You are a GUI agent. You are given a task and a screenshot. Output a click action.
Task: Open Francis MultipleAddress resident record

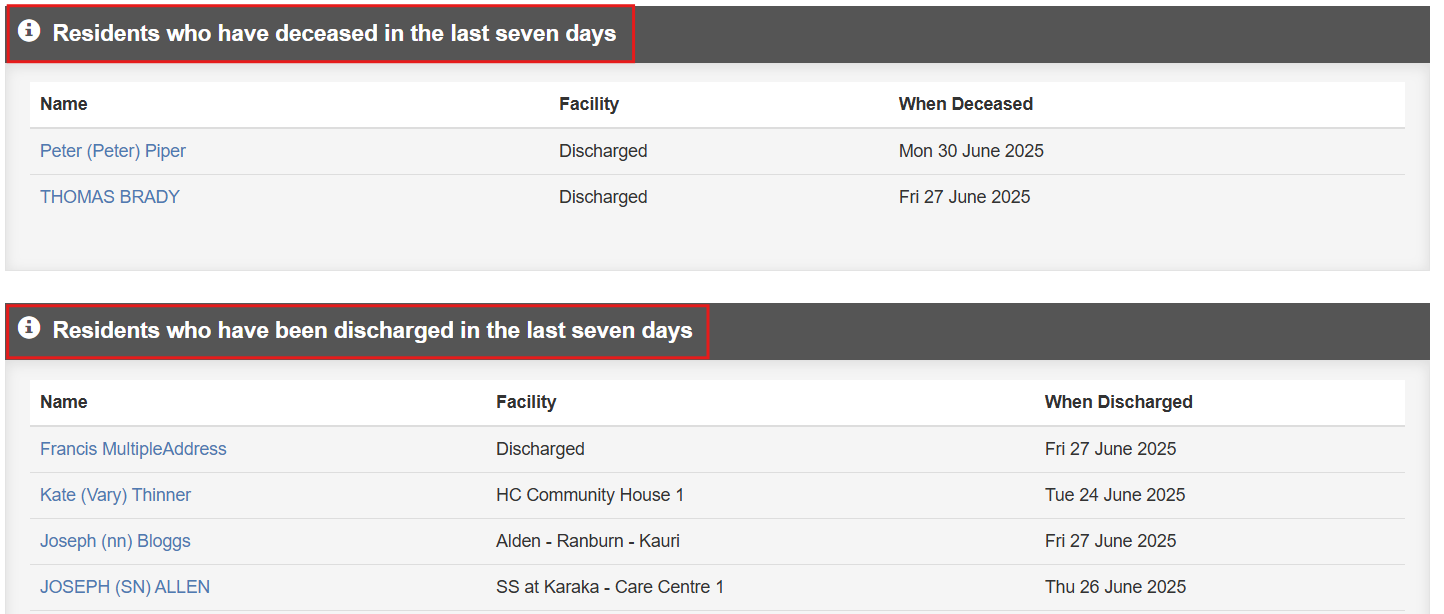tap(133, 449)
